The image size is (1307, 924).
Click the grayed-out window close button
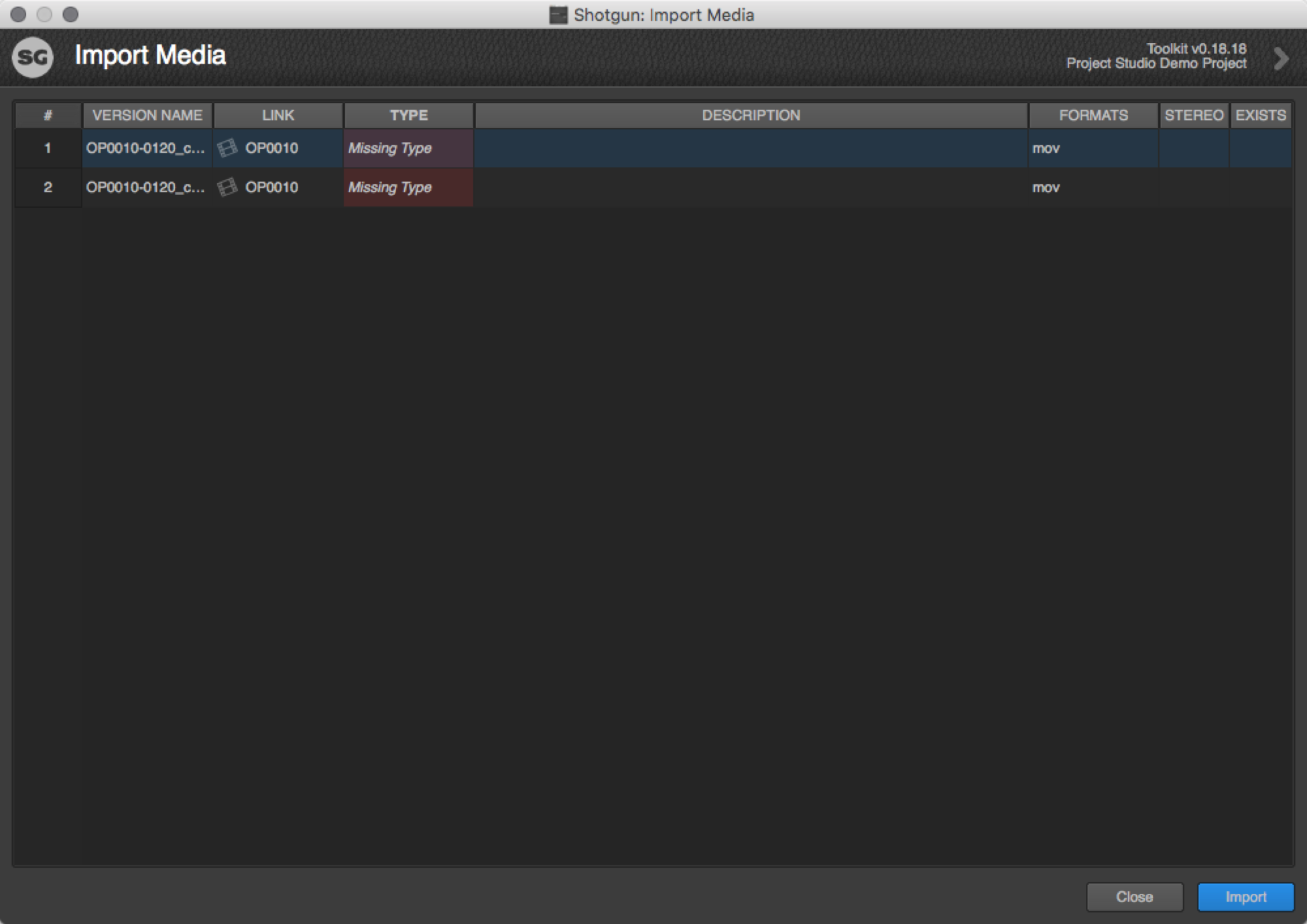coord(19,14)
